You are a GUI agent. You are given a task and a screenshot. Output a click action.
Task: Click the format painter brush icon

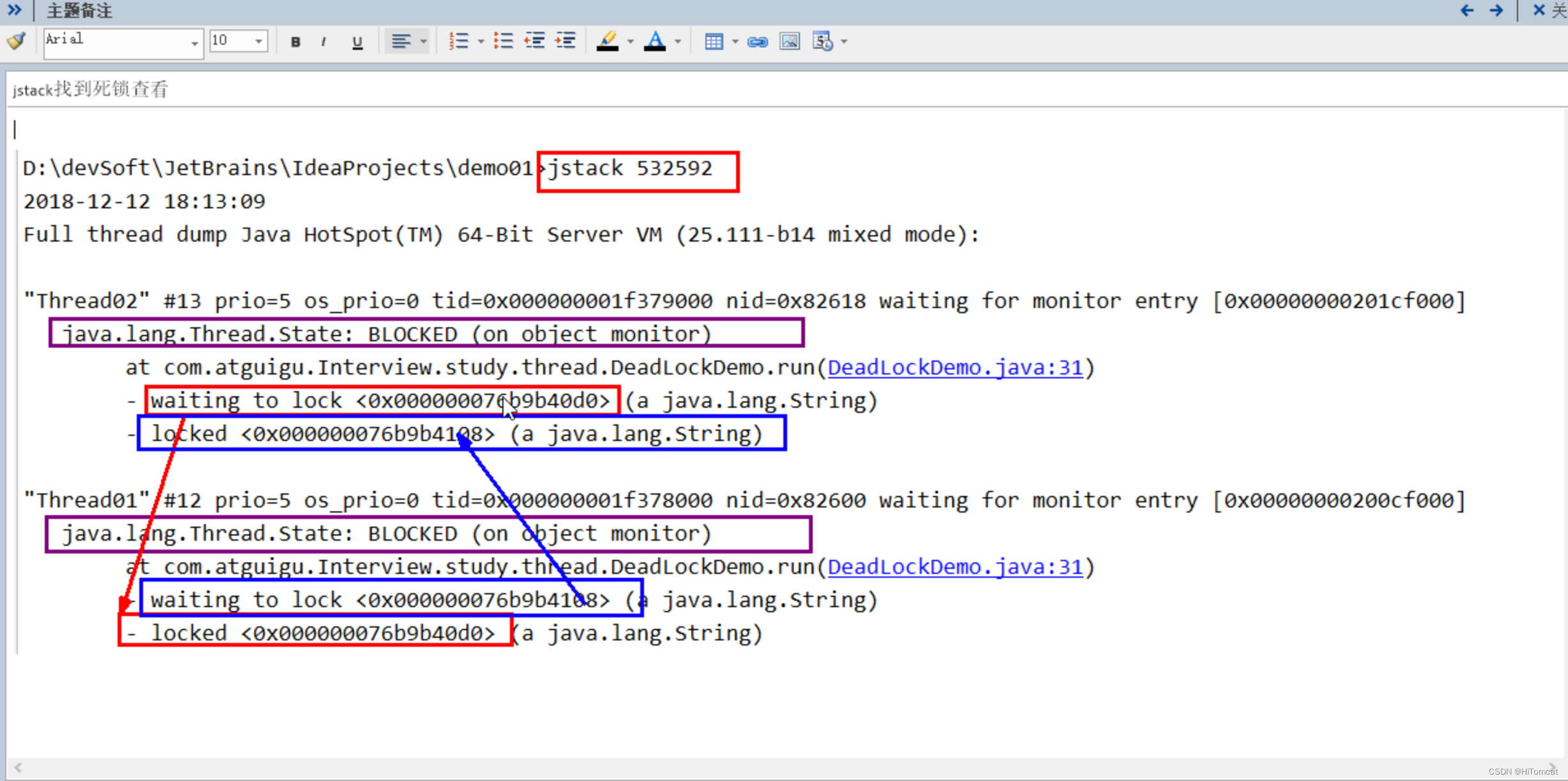[17, 41]
